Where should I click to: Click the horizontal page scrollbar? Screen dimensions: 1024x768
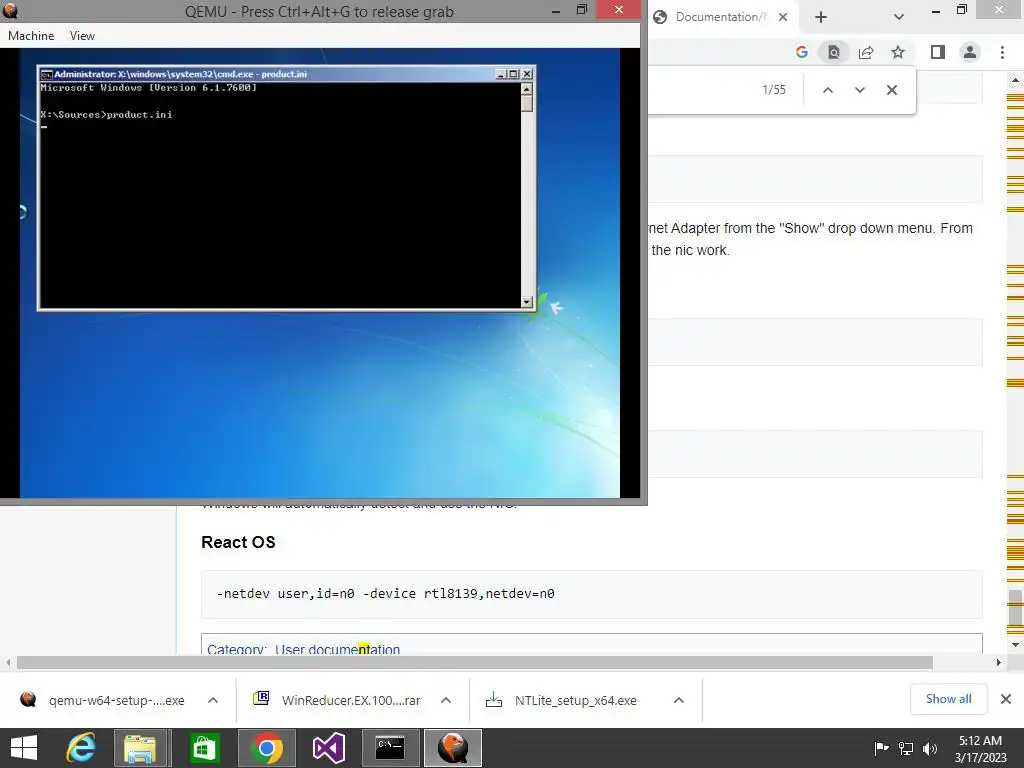pos(475,662)
